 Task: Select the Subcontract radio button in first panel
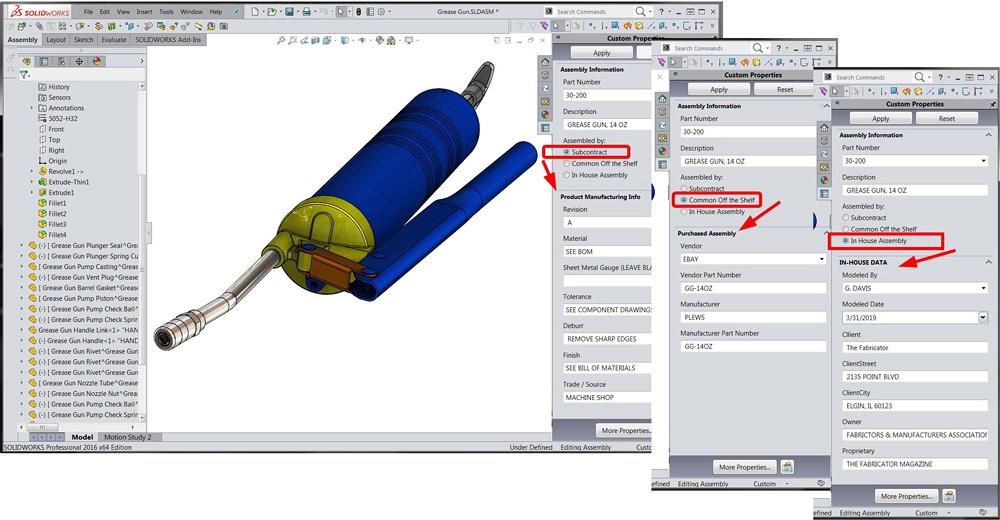tap(567, 152)
